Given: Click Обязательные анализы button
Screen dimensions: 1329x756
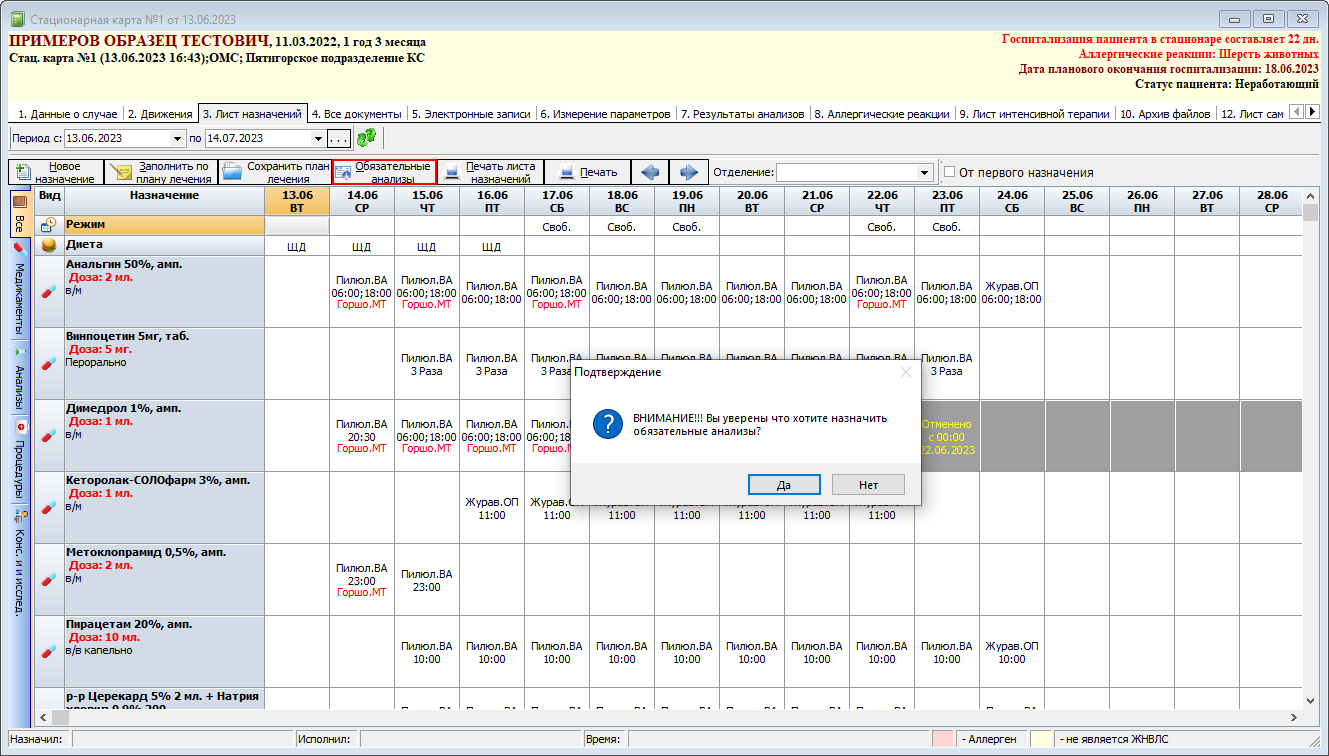Looking at the screenshot, I should (384, 172).
